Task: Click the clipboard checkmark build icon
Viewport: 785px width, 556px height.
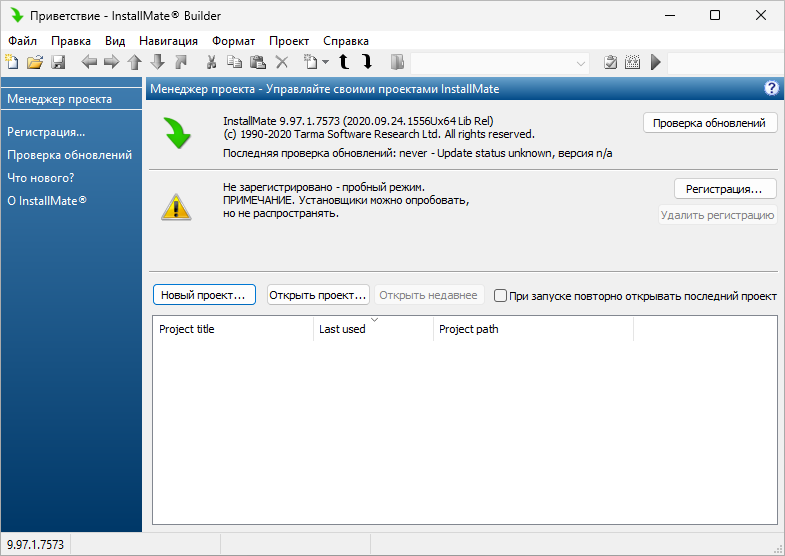Action: point(610,62)
